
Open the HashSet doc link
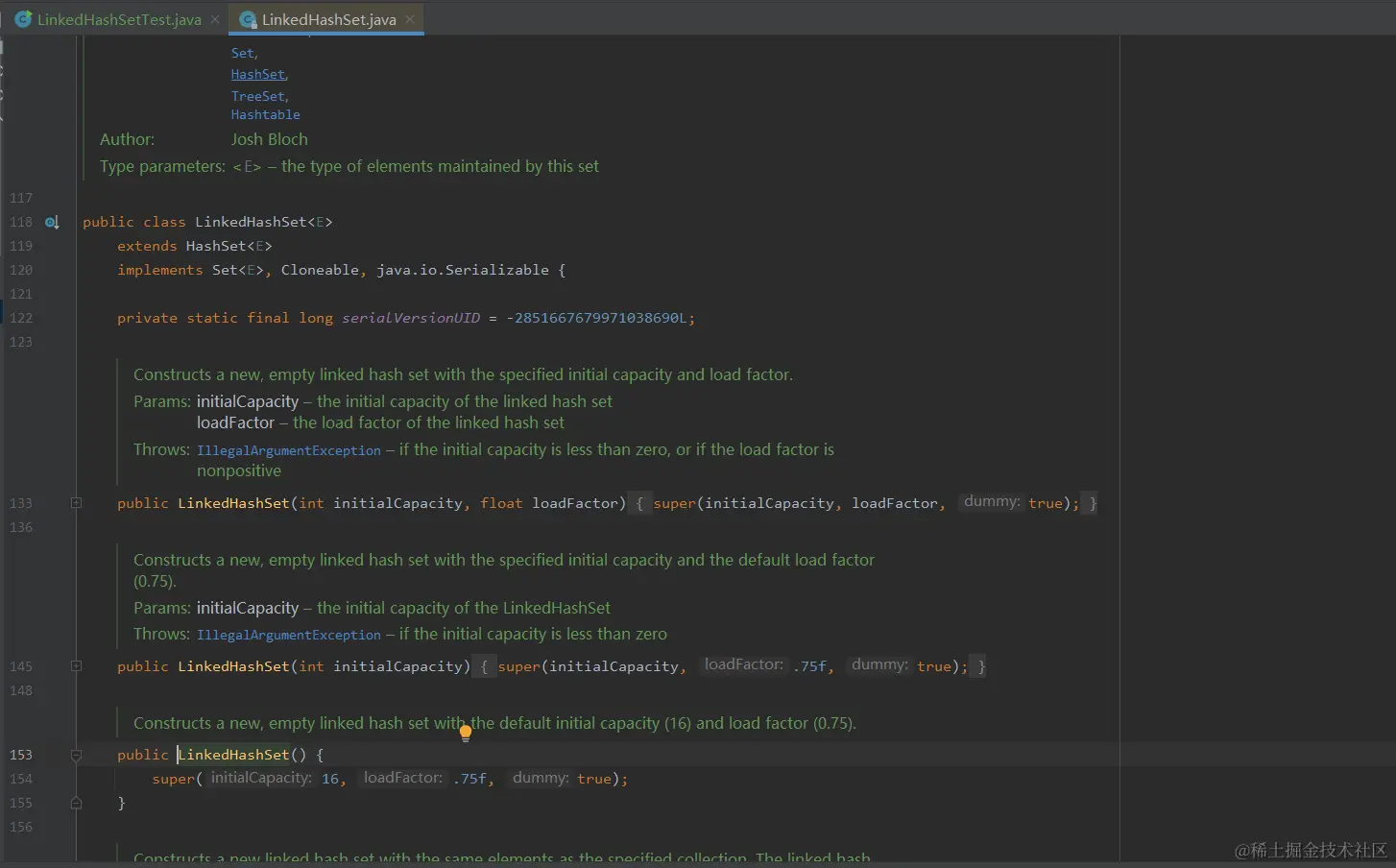pyautogui.click(x=258, y=74)
